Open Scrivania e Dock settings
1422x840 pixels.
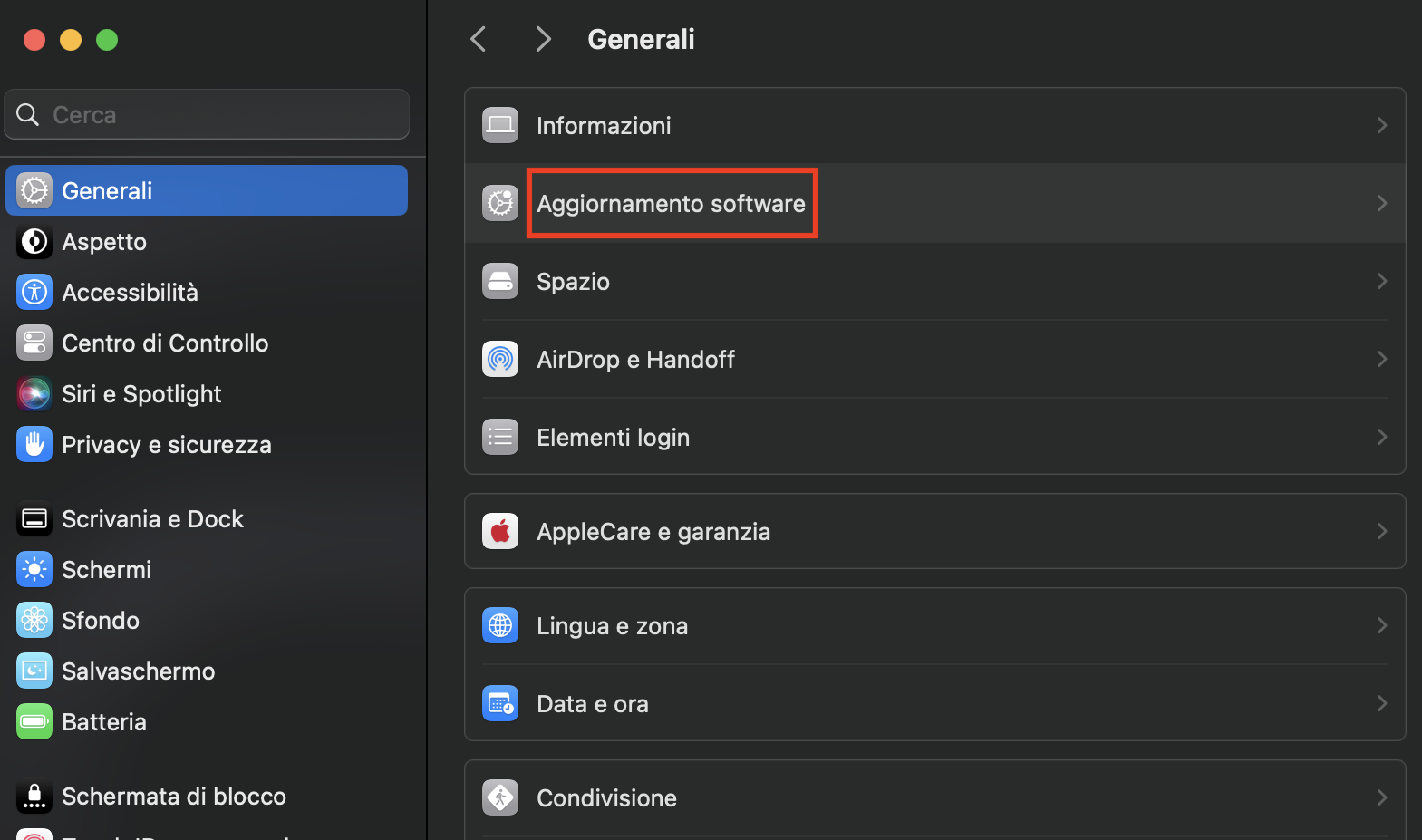click(207, 518)
